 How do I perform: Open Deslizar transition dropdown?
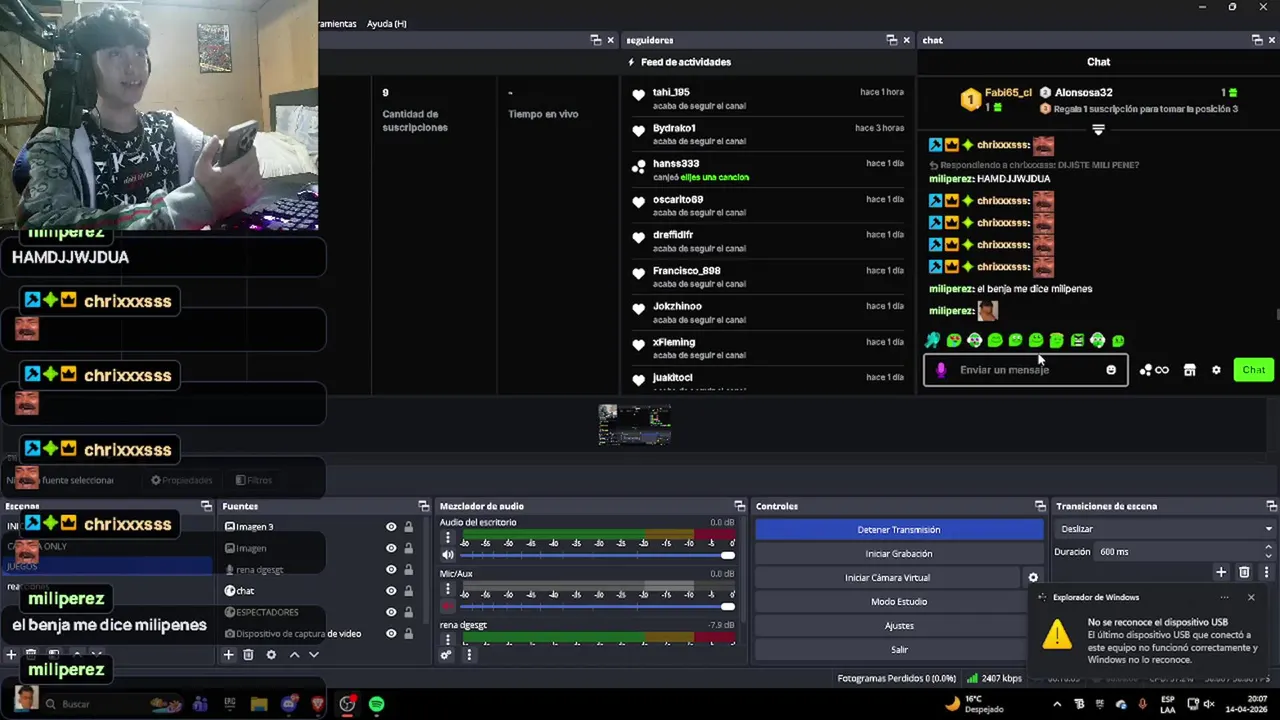tap(1165, 529)
